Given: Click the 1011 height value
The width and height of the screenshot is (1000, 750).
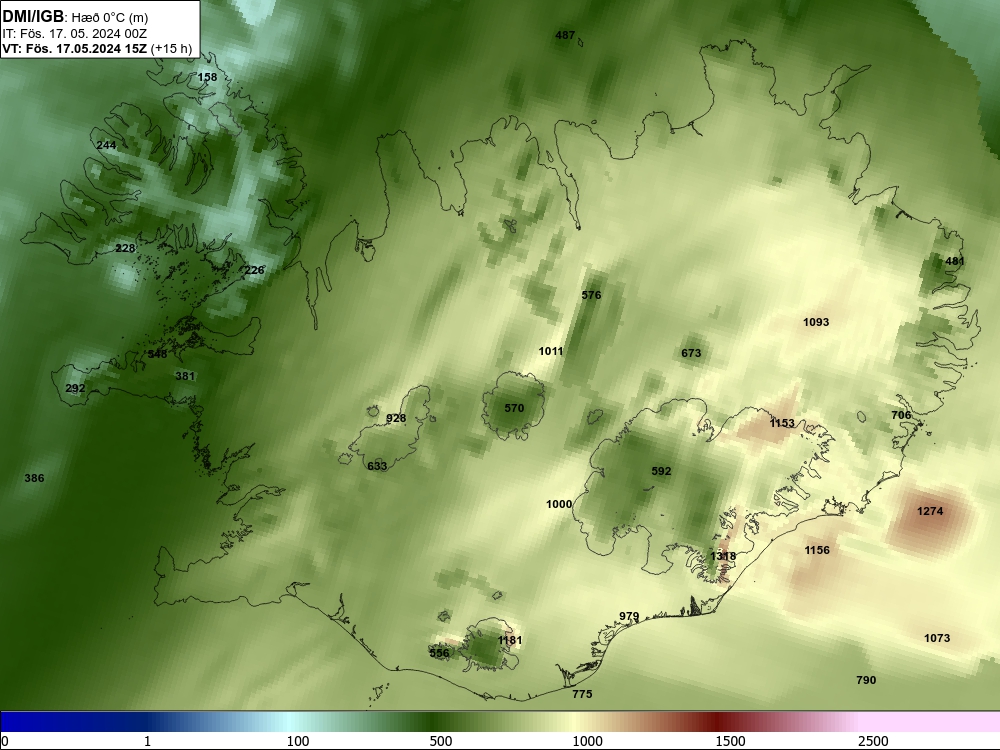Looking at the screenshot, I should 551,351.
